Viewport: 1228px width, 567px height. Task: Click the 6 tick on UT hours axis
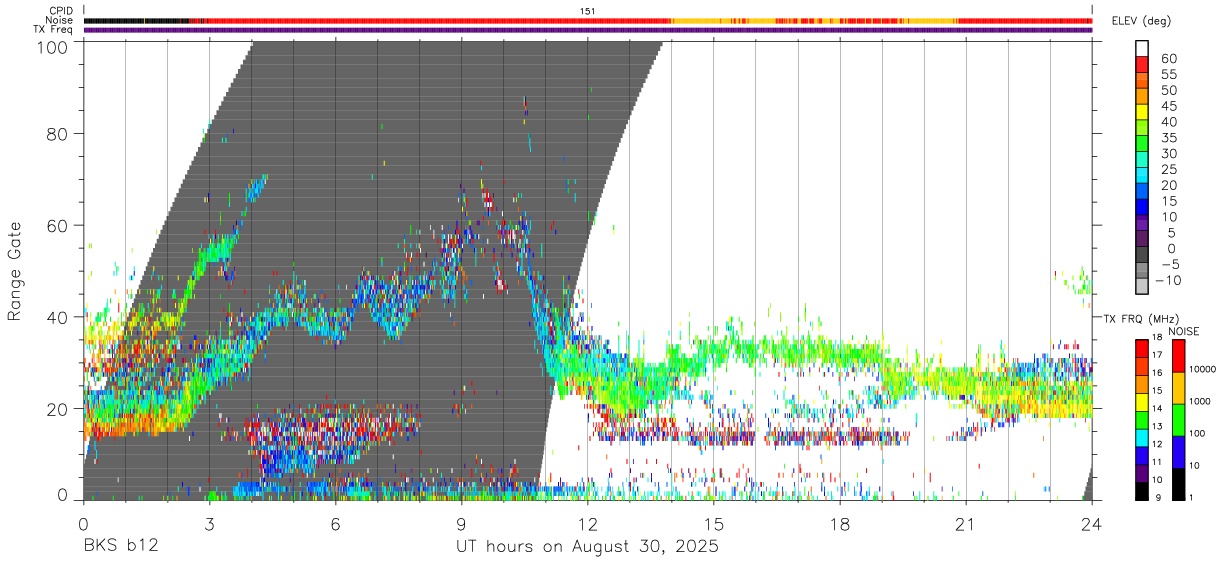pos(335,523)
